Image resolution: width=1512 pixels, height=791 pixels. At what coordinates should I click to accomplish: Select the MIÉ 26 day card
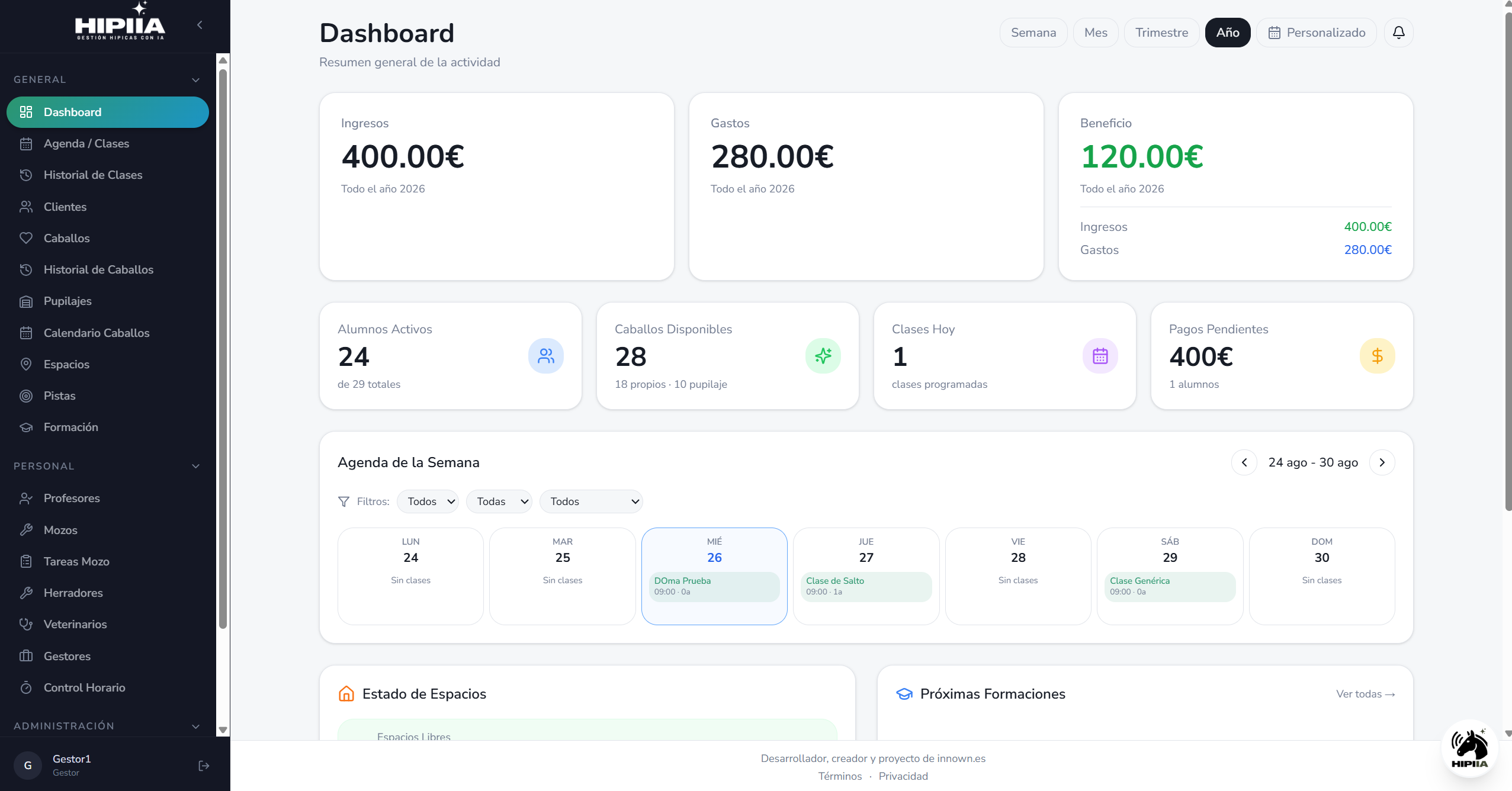[x=714, y=576]
